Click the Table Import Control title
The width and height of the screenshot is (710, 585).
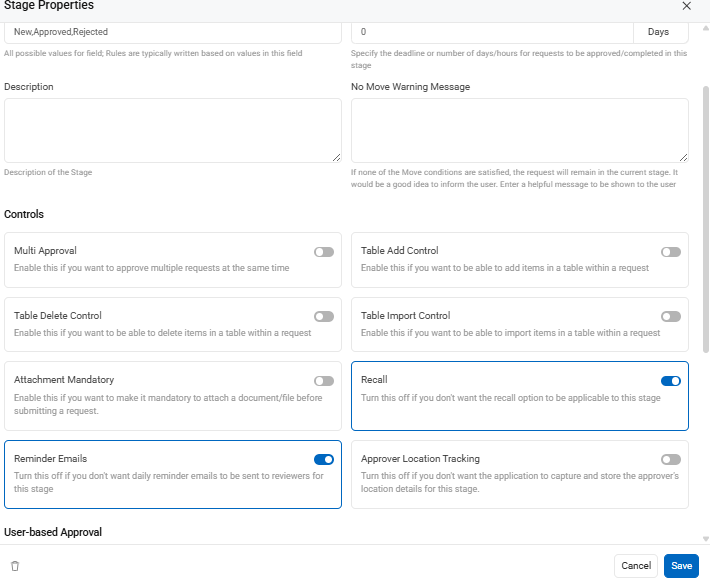coord(405,316)
